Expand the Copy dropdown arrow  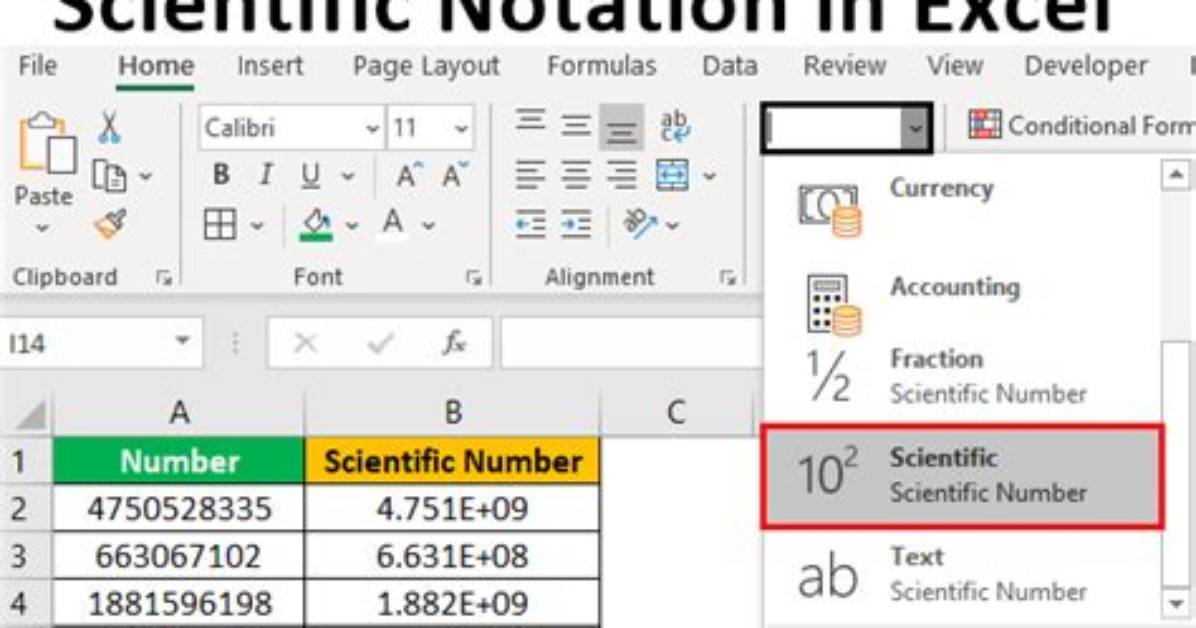pos(145,177)
